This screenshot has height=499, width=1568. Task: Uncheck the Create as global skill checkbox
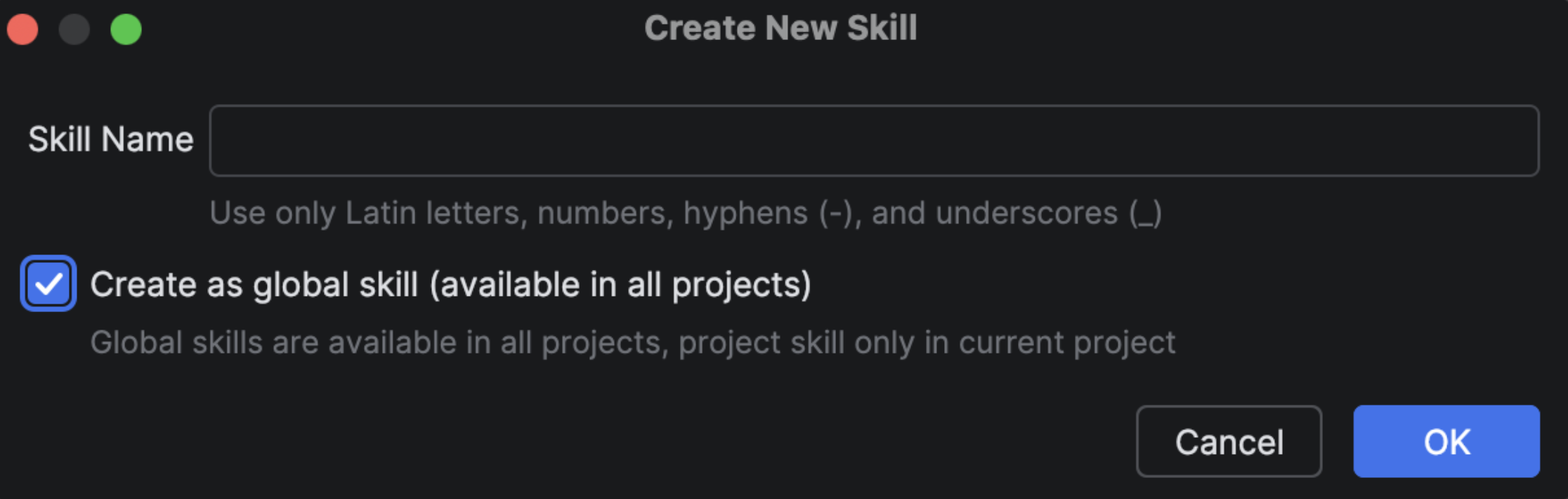tap(48, 284)
